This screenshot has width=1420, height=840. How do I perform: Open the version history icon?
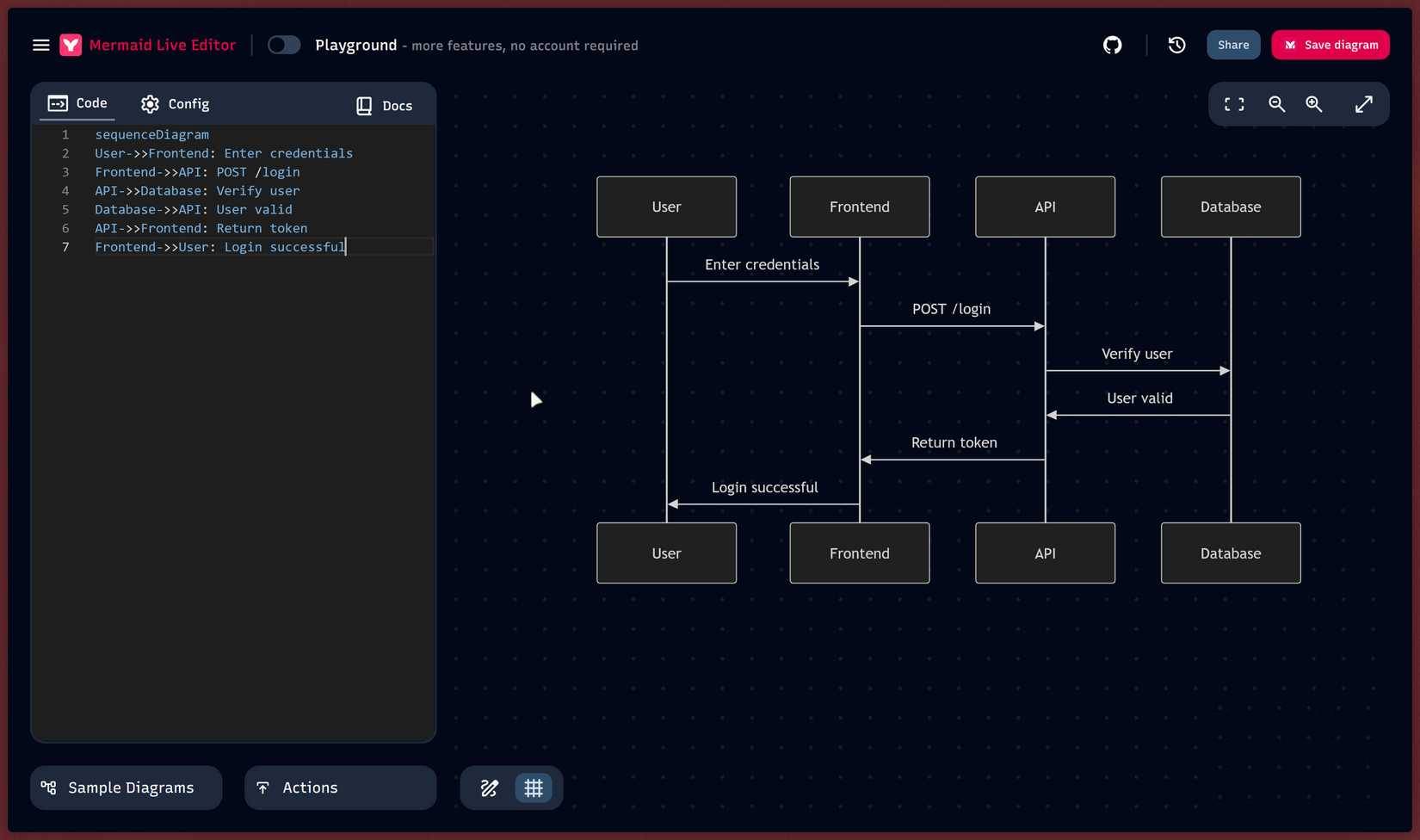coord(1176,45)
